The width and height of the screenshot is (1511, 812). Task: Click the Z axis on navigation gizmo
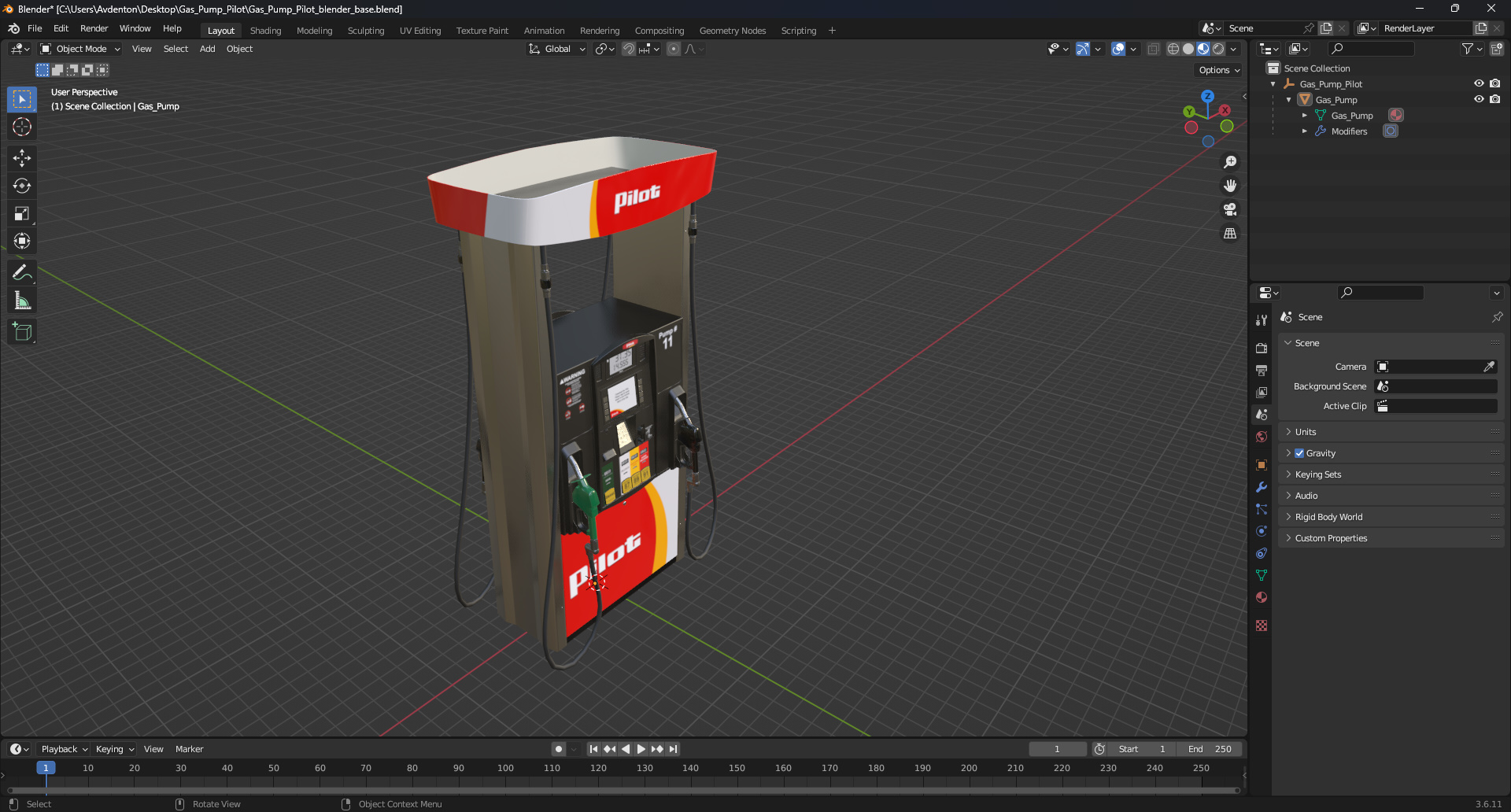1207,96
